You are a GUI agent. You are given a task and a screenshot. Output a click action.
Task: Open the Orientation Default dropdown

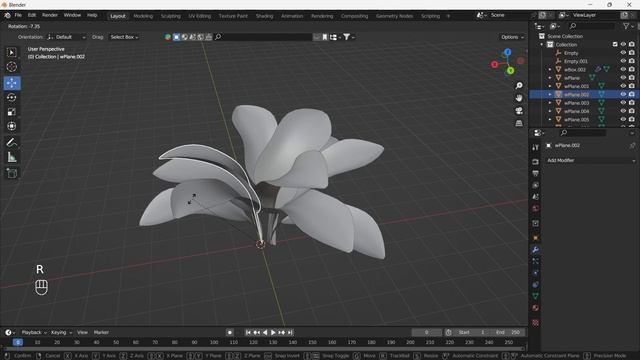click(x=66, y=37)
